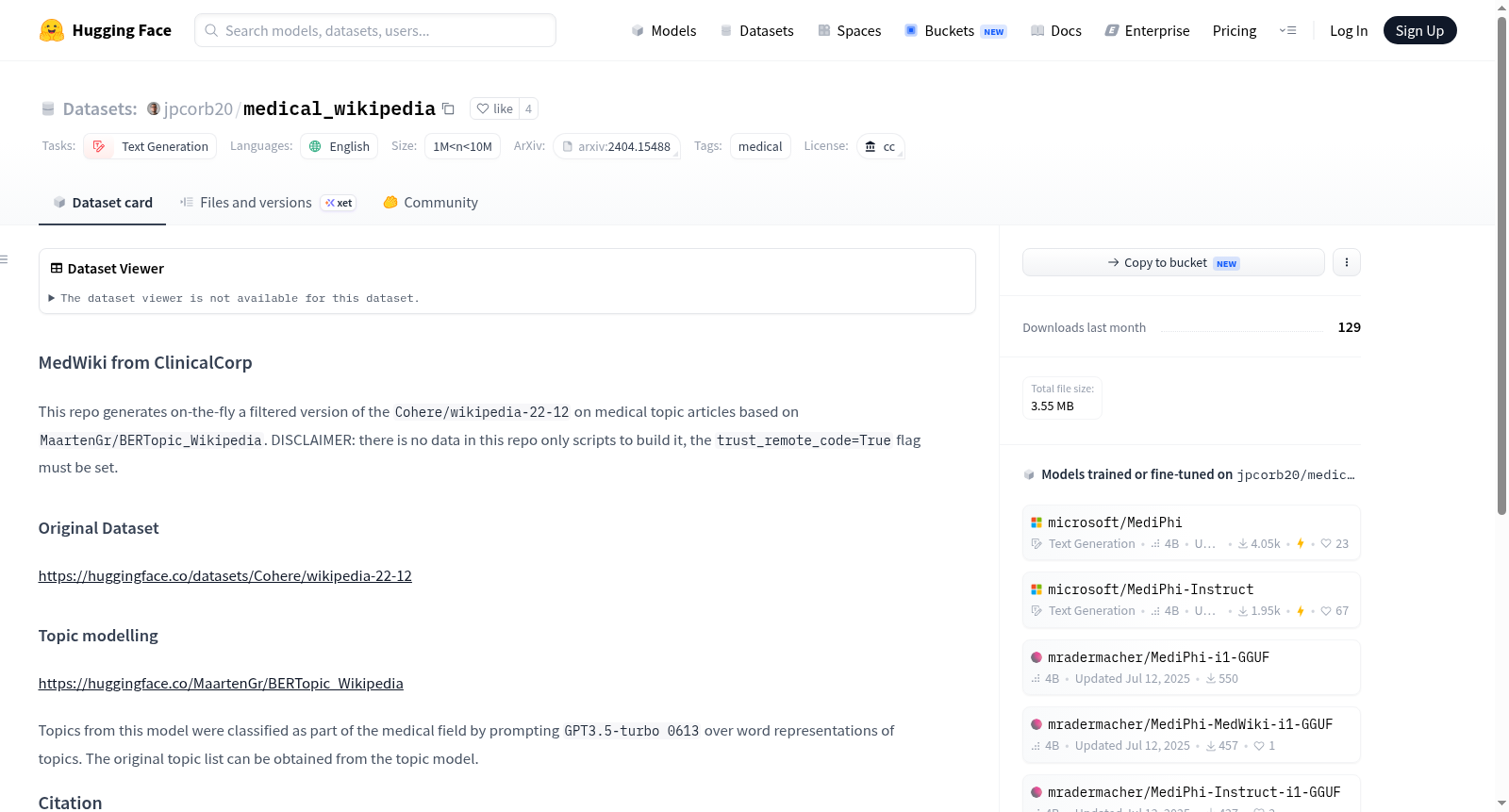Viewport: 1509px width, 812px height.
Task: Click the three-dot more options button
Action: [1347, 262]
